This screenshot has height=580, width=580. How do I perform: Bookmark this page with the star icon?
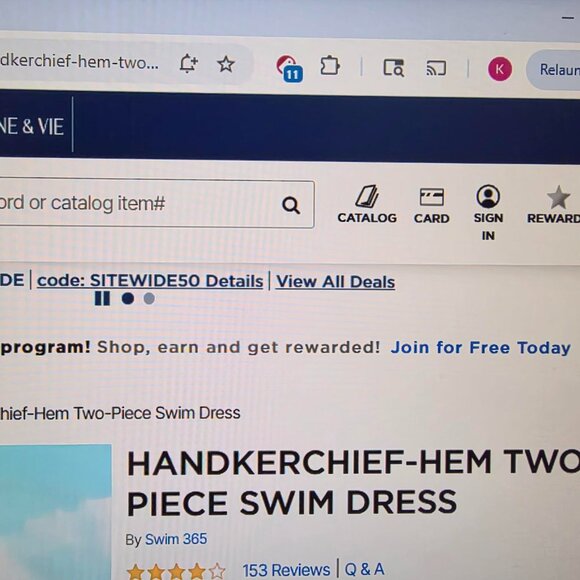click(226, 64)
